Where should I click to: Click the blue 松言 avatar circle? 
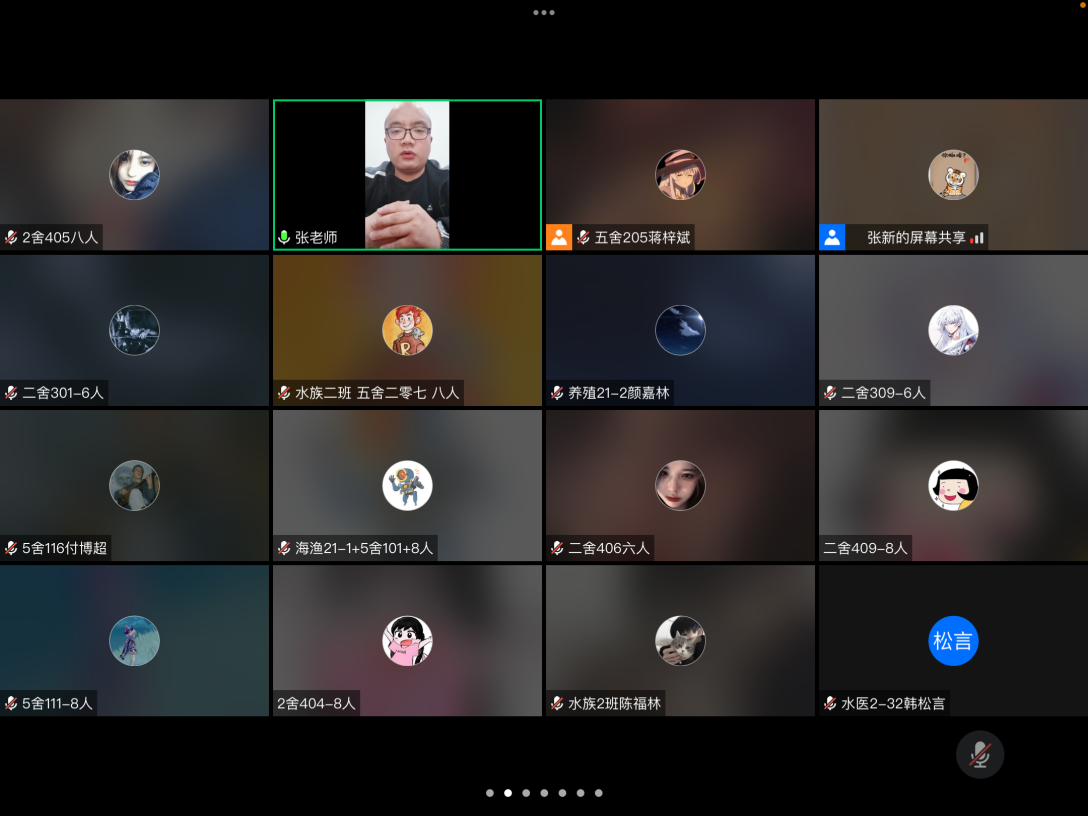tap(952, 641)
